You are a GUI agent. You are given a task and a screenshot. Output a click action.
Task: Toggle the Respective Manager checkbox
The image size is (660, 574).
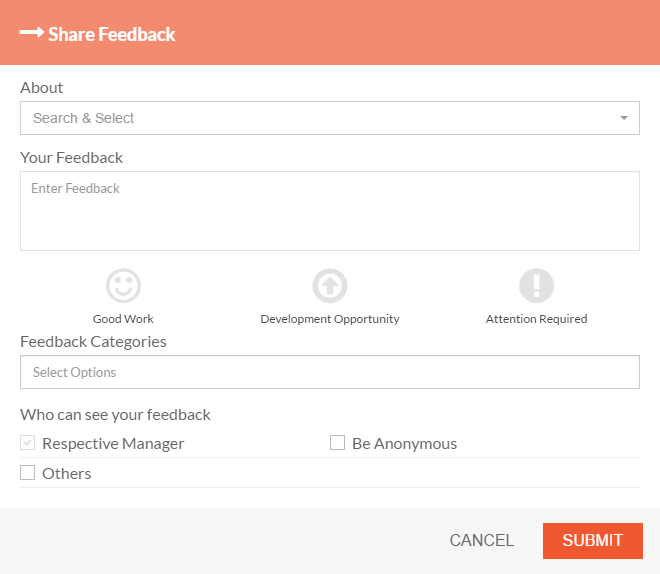point(27,443)
